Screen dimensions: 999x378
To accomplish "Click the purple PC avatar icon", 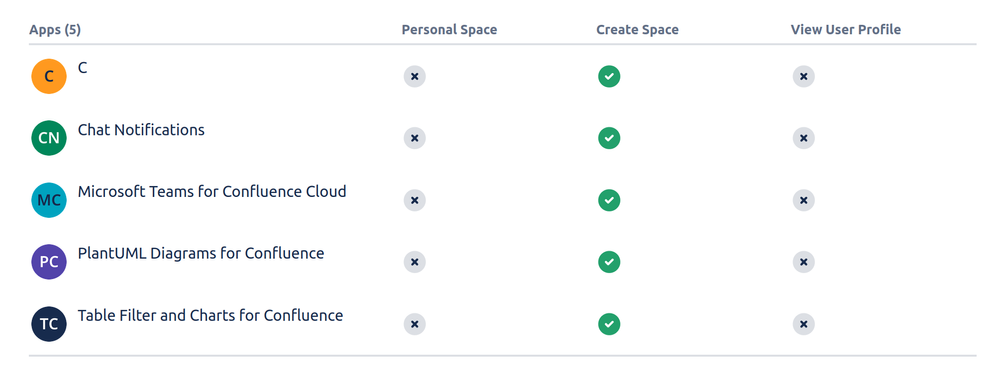I will [49, 262].
